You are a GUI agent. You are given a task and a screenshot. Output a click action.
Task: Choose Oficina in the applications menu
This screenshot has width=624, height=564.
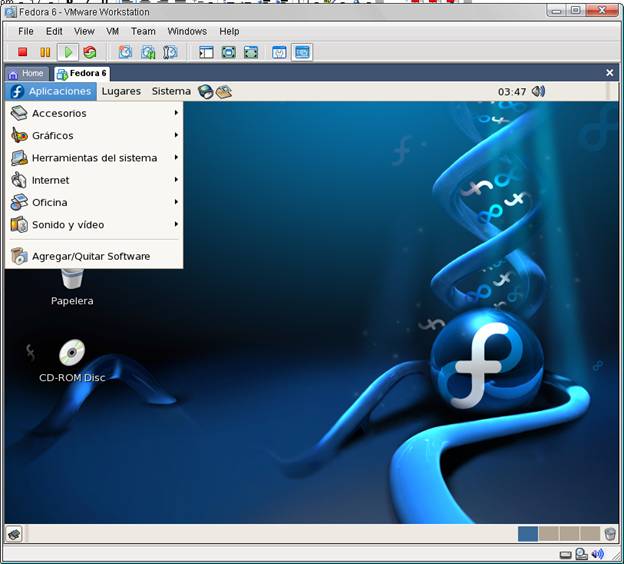[x=94, y=202]
